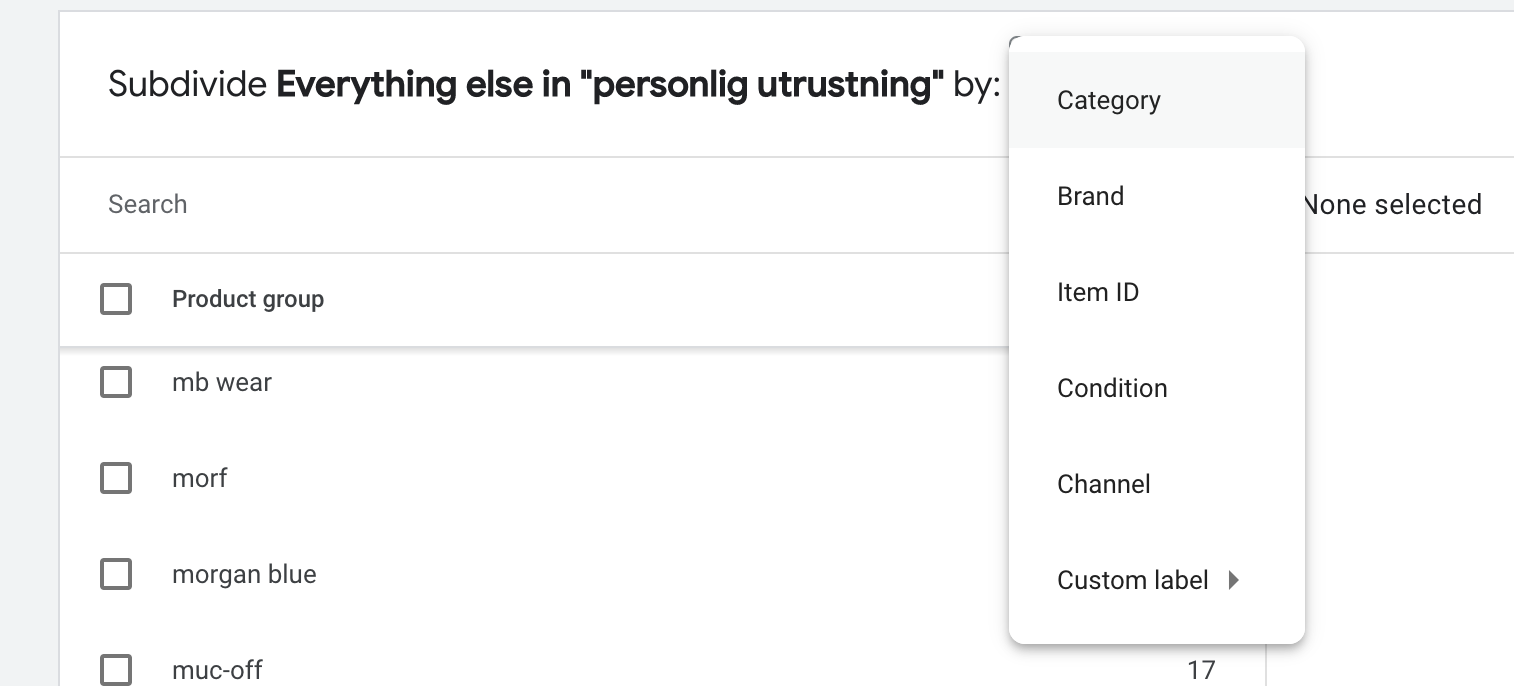
Task: Click the morgan blue row label
Action: click(x=244, y=575)
